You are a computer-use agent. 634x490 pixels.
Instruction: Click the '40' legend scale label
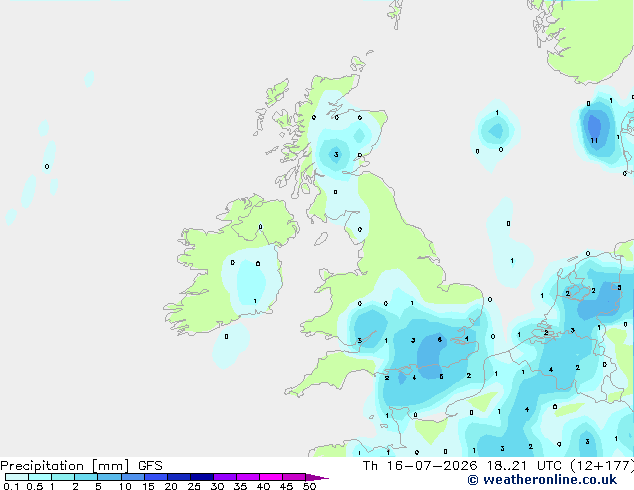pyautogui.click(x=263, y=486)
